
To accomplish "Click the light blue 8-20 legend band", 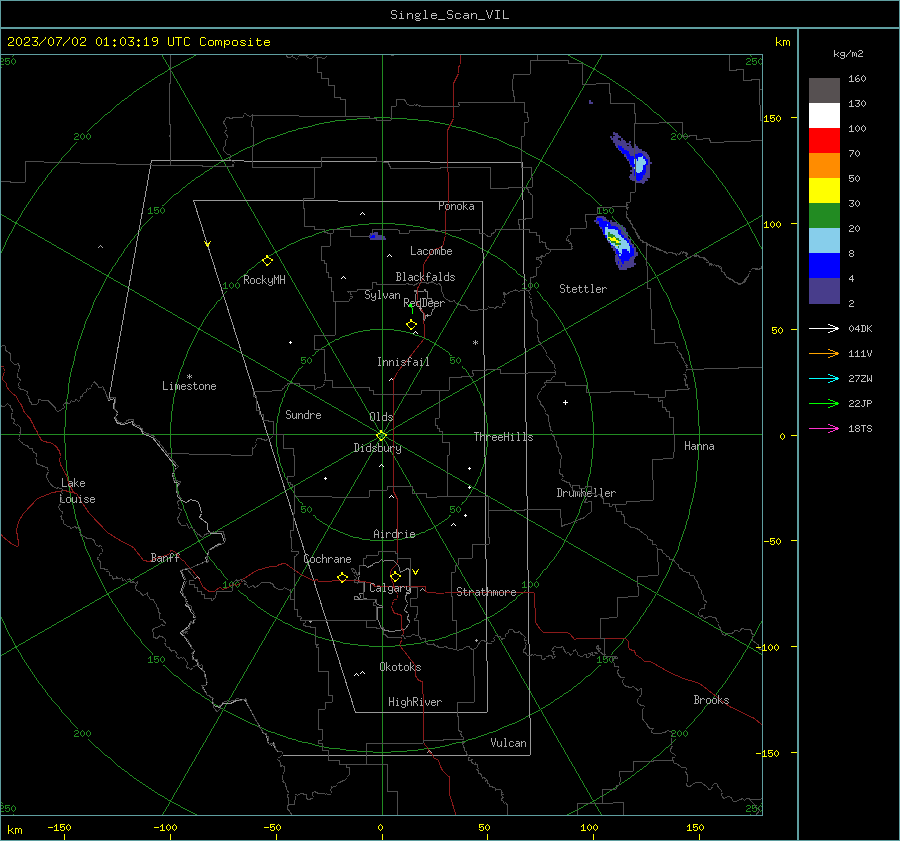I will [824, 241].
